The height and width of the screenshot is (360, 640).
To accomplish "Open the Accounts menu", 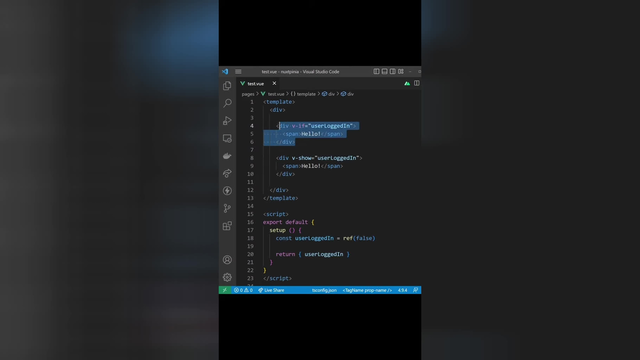I will 227,260.
